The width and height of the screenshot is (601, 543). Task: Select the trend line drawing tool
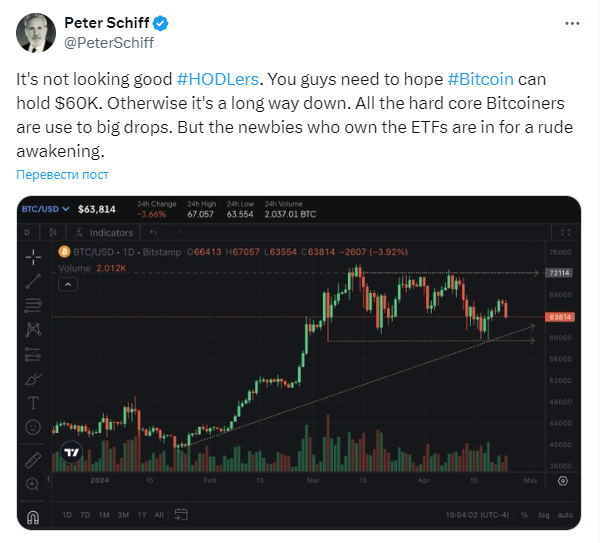click(33, 280)
